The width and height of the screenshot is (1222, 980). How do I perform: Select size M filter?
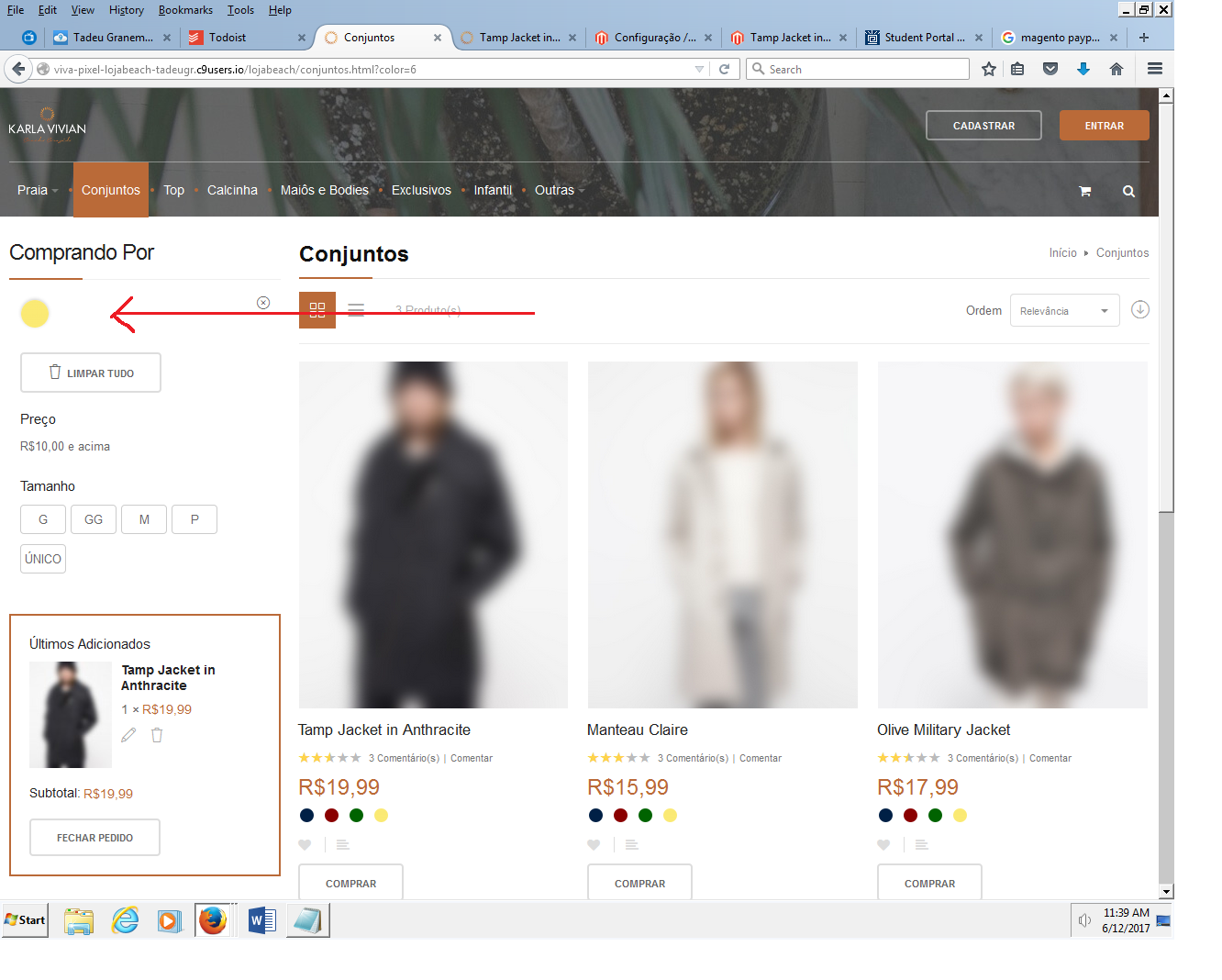click(x=144, y=519)
